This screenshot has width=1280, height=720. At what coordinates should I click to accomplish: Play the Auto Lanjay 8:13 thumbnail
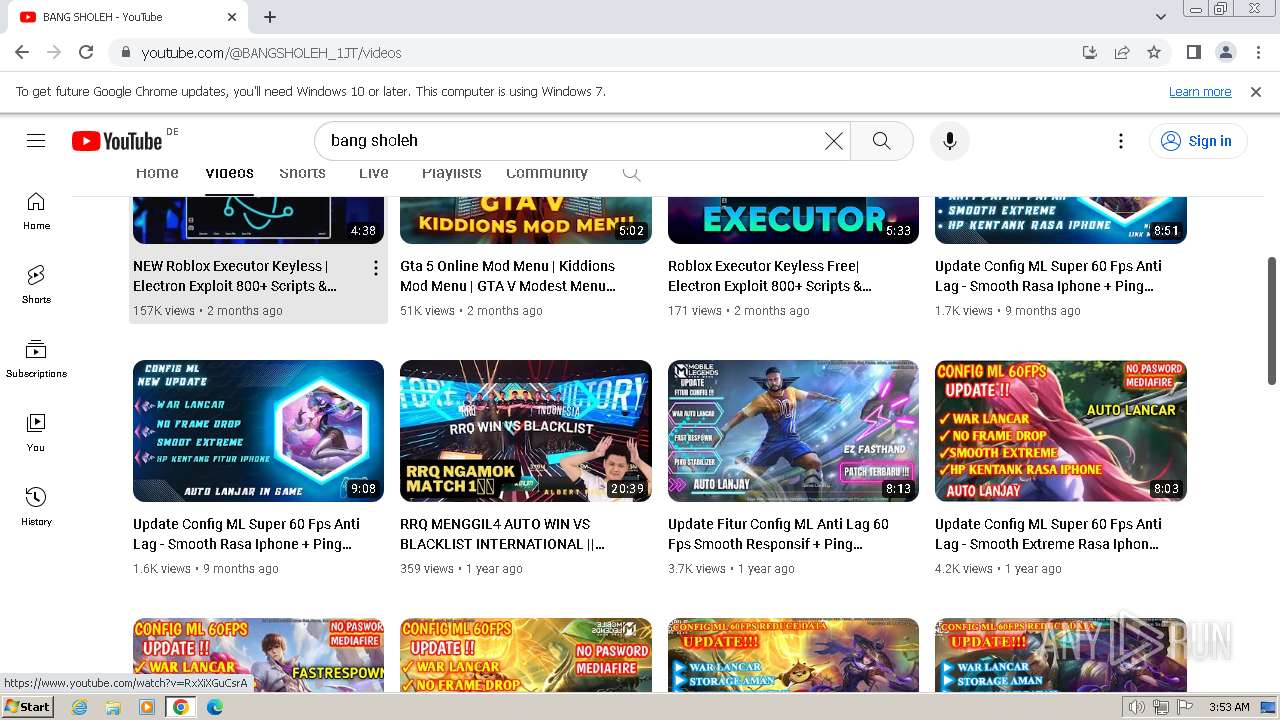tap(793, 431)
